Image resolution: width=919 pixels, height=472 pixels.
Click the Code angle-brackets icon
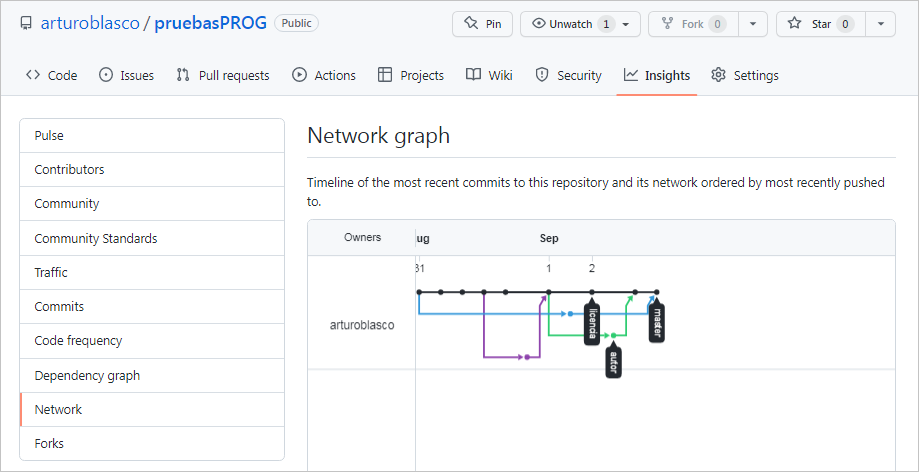(x=33, y=75)
